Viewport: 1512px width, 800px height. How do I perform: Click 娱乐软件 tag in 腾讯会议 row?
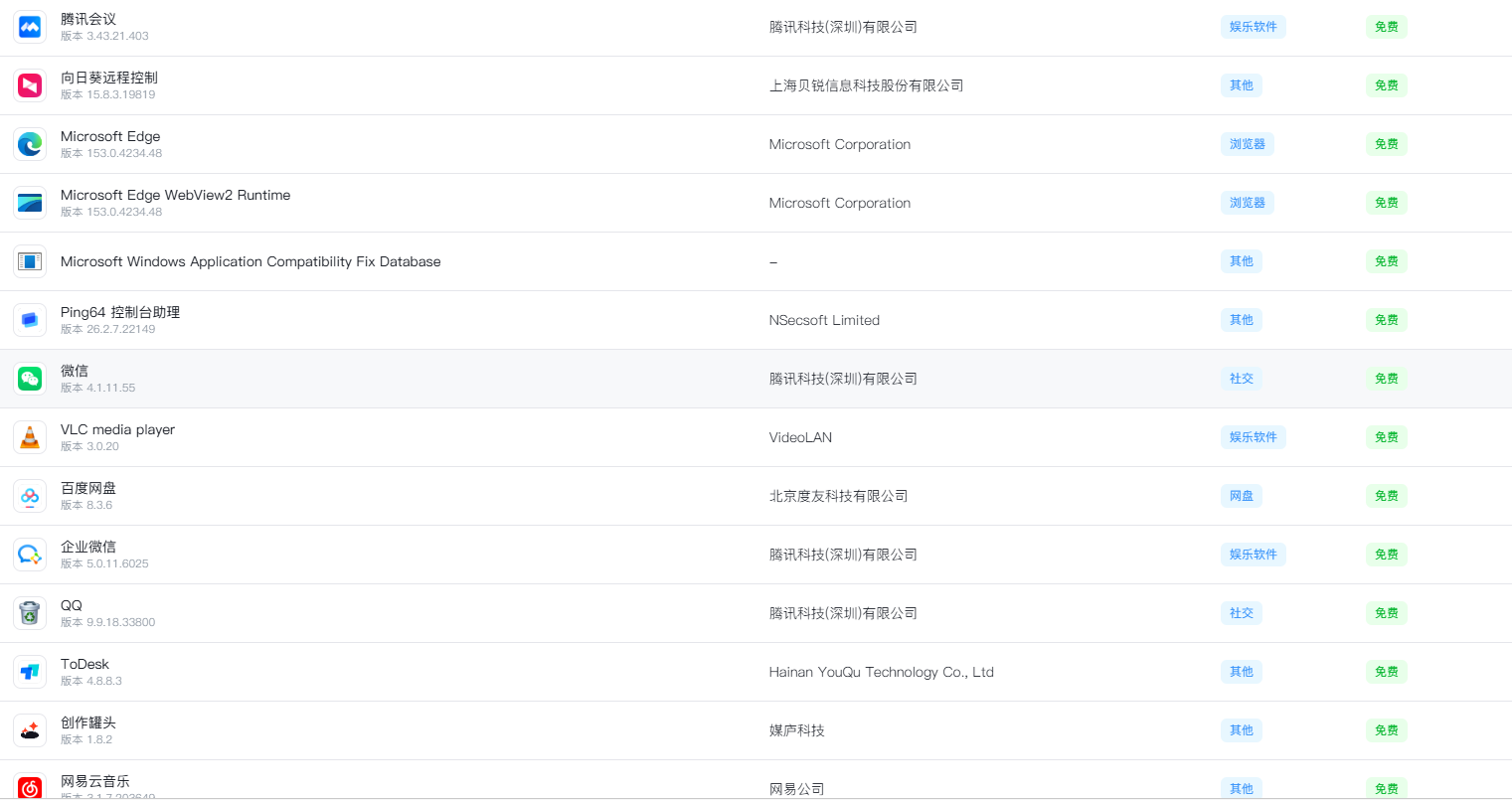pos(1253,27)
